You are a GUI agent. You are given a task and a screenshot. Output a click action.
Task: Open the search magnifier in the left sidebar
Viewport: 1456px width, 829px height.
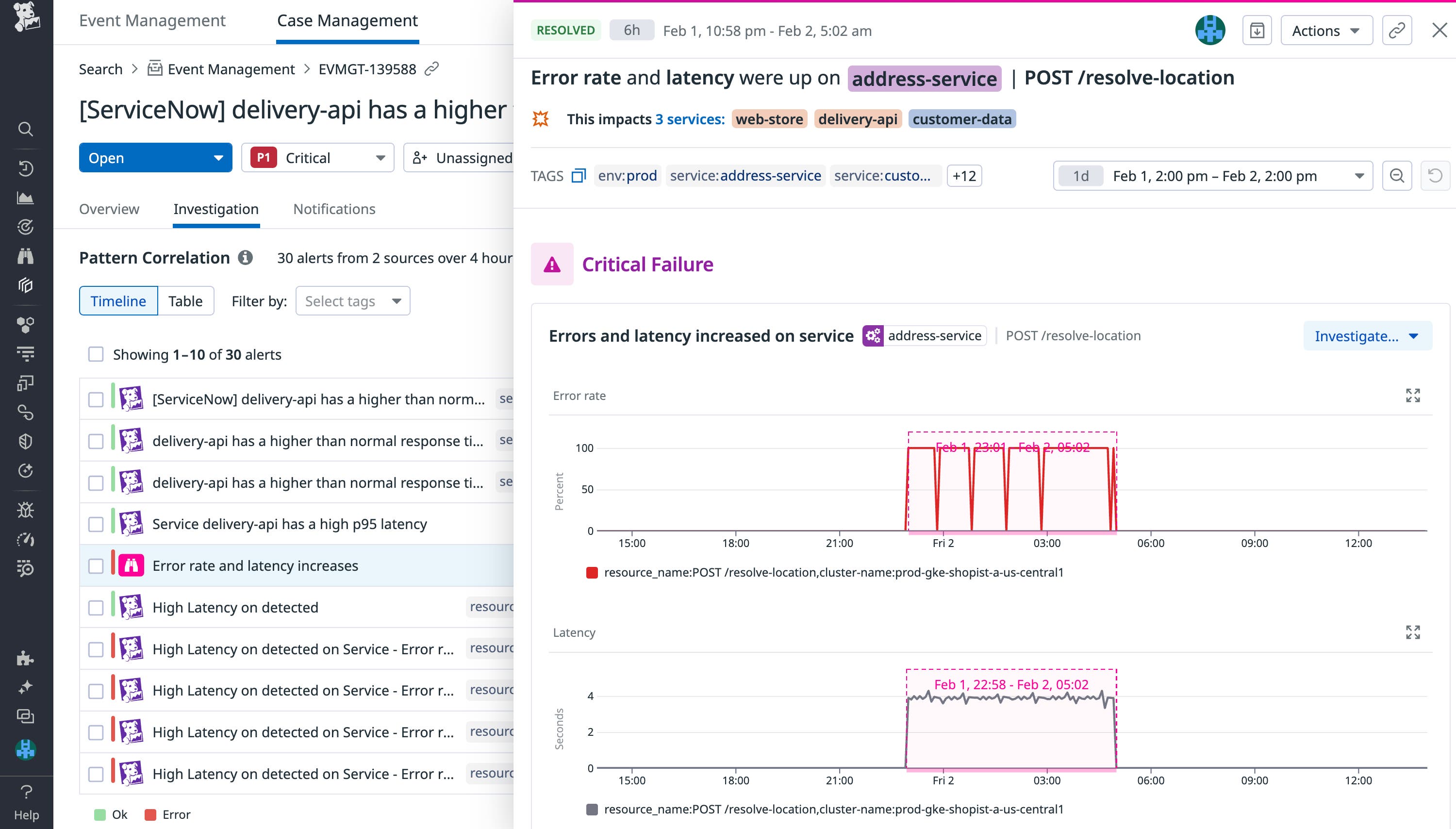click(26, 129)
